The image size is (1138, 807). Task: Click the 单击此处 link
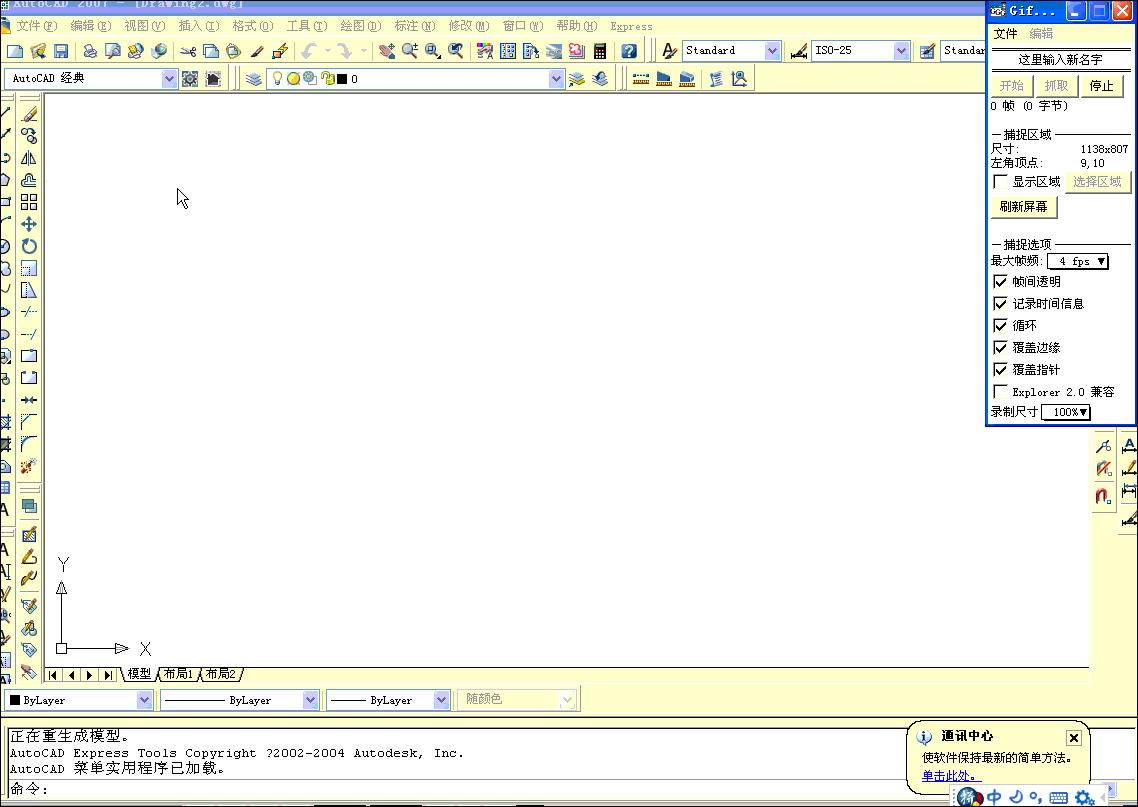(x=949, y=776)
